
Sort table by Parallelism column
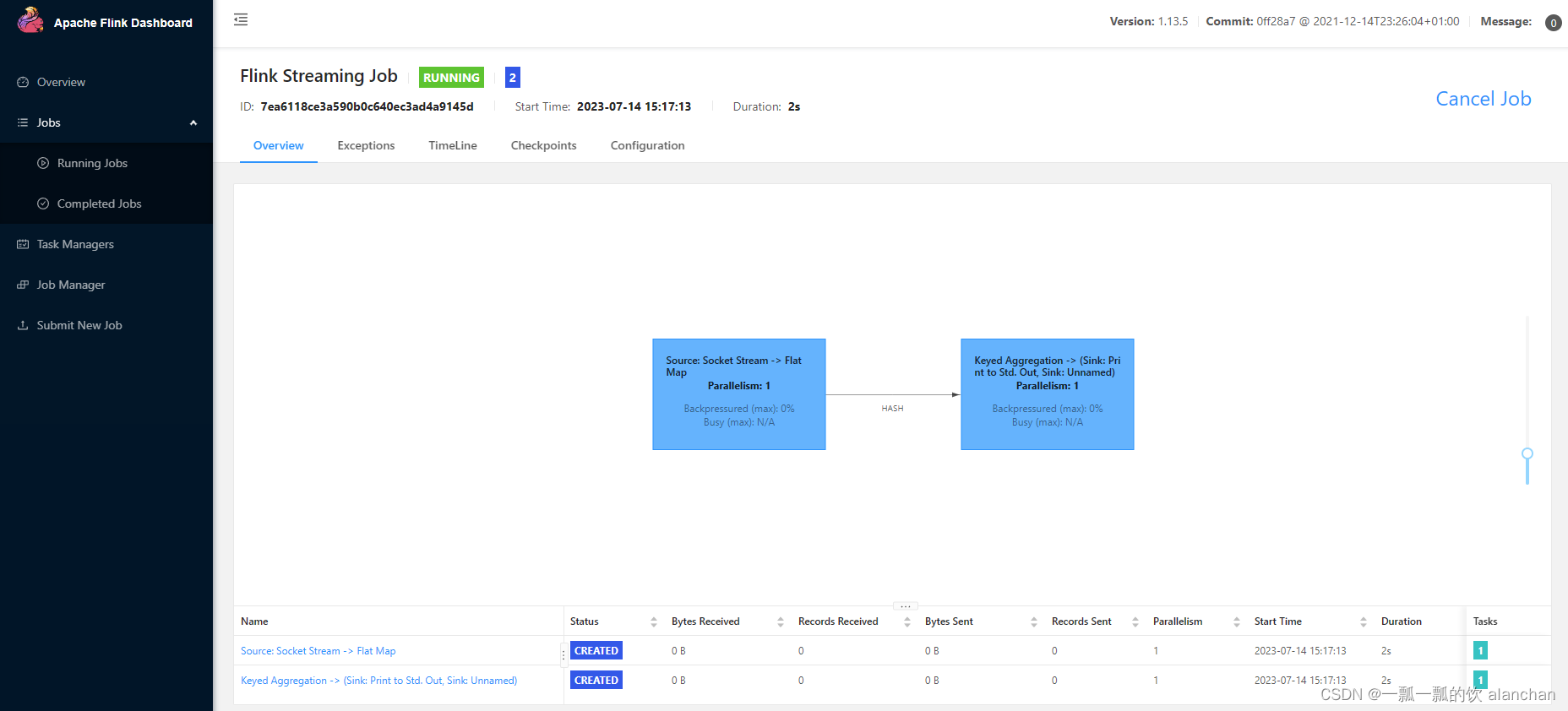(x=1236, y=621)
